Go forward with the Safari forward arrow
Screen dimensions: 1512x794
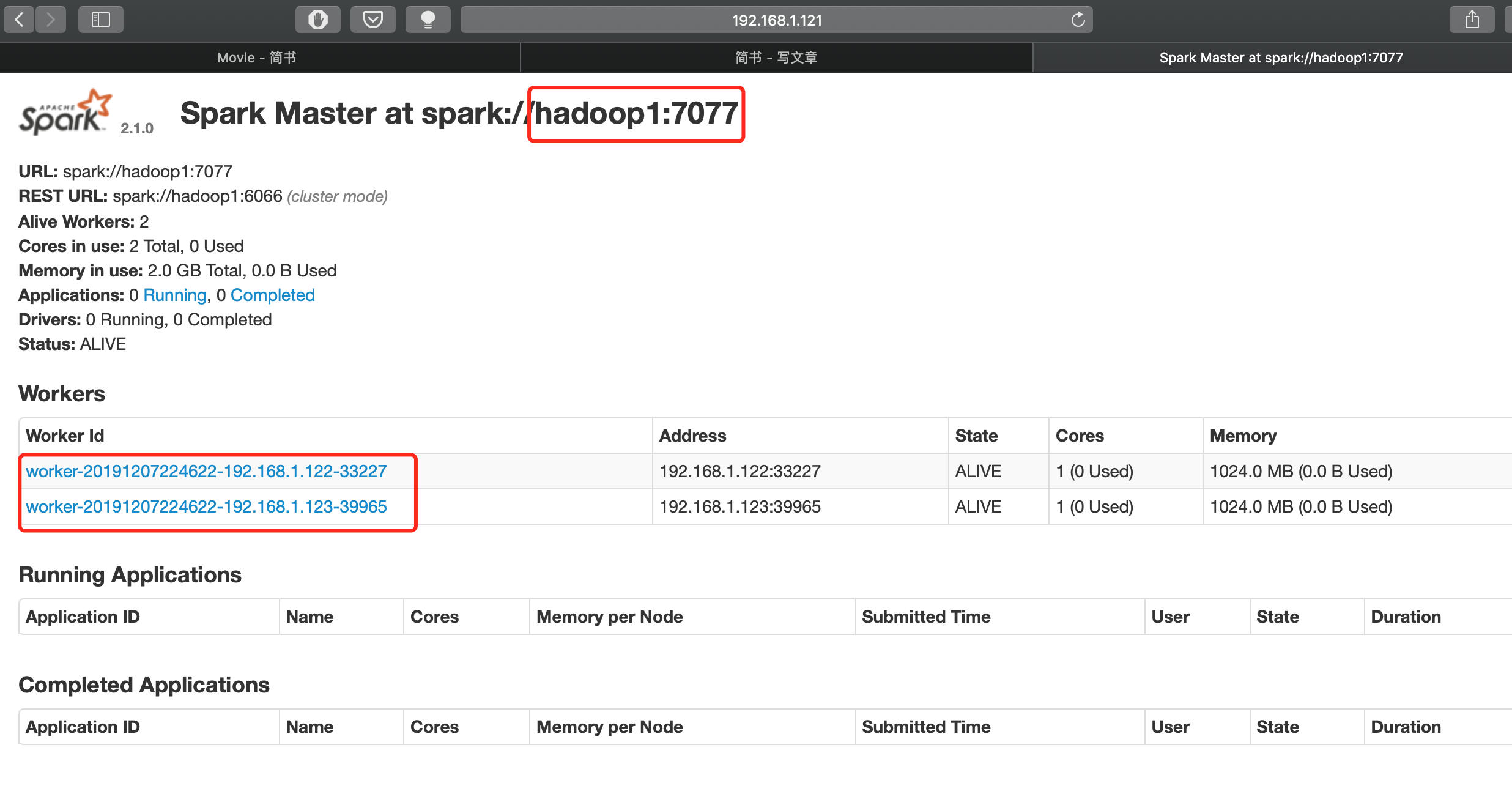click(x=51, y=20)
